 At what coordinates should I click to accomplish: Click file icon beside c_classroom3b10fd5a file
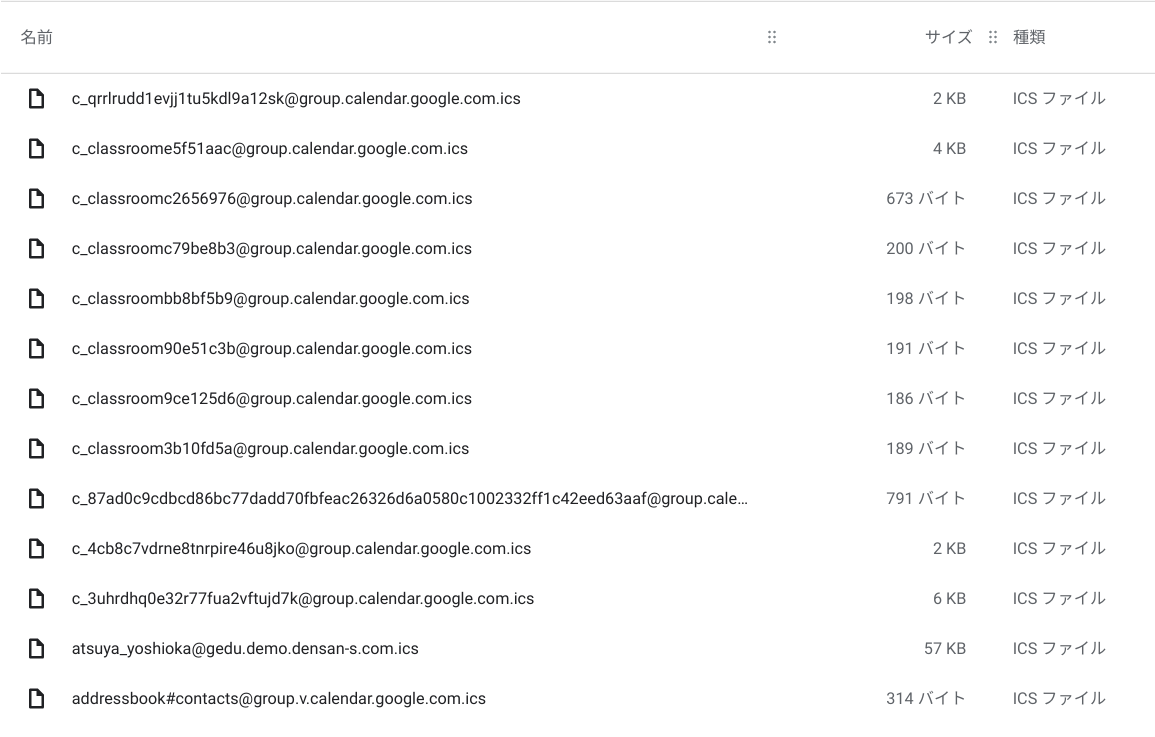(36, 449)
